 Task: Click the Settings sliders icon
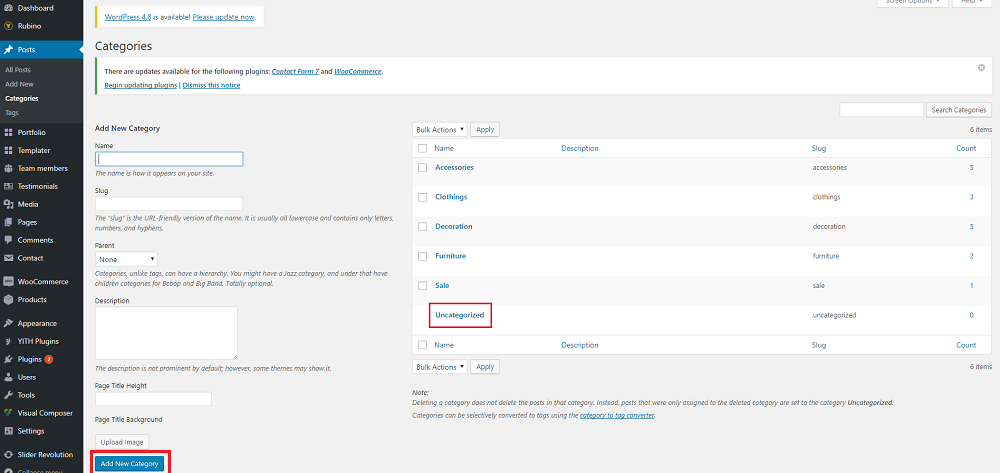pyautogui.click(x=8, y=431)
